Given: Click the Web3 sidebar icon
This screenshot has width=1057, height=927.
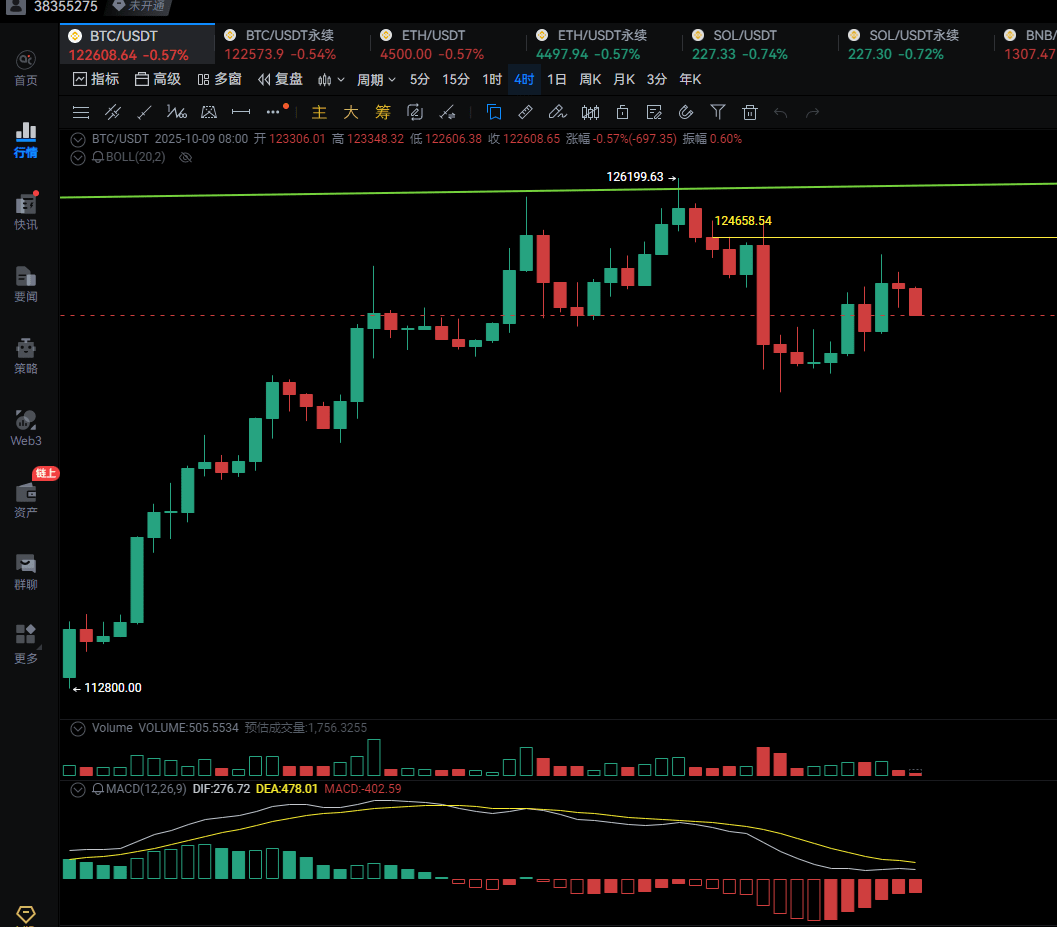Looking at the screenshot, I should tap(26, 427).
